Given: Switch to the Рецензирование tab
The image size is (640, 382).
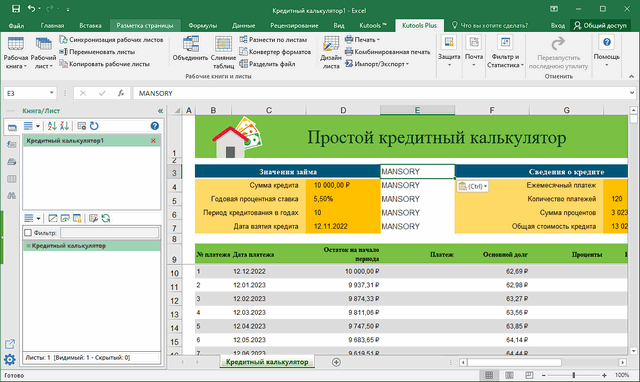Looking at the screenshot, I should (x=294, y=25).
